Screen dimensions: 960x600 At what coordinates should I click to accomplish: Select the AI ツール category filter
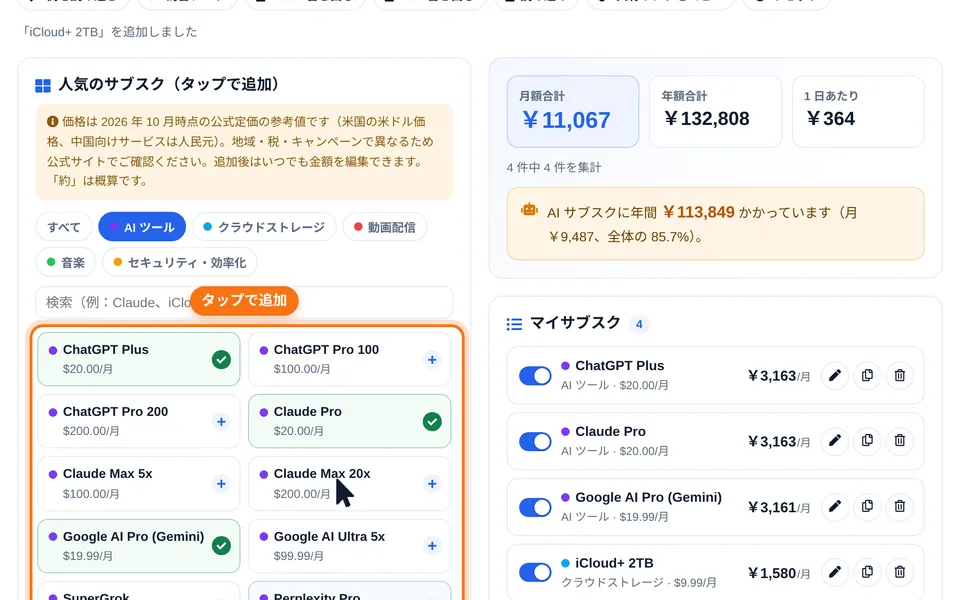(x=142, y=227)
